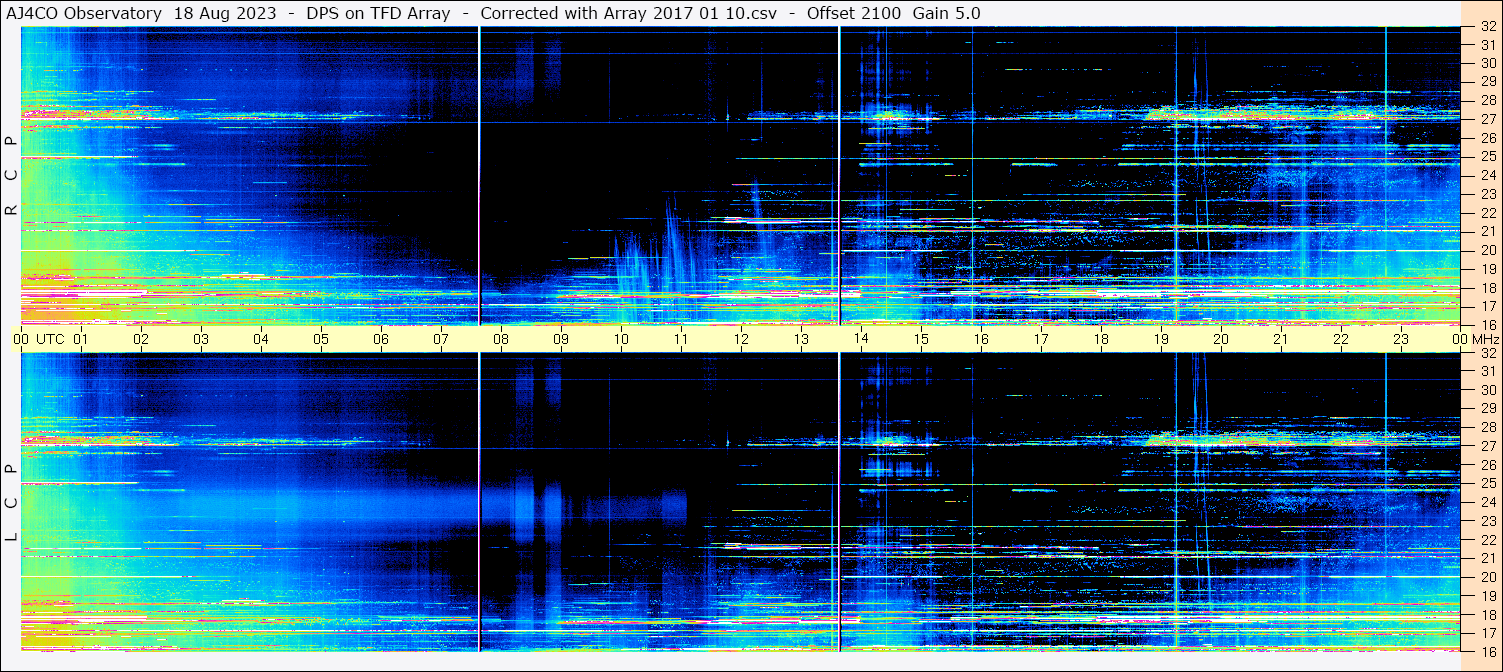1503x672 pixels.
Task: Select the 02 hour mark on time axis
Action: 142,339
